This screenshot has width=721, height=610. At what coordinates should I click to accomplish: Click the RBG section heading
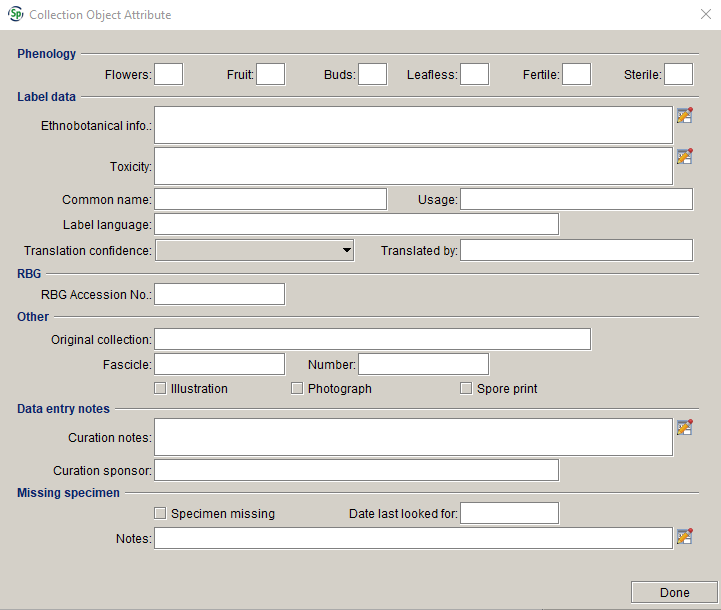coord(29,274)
